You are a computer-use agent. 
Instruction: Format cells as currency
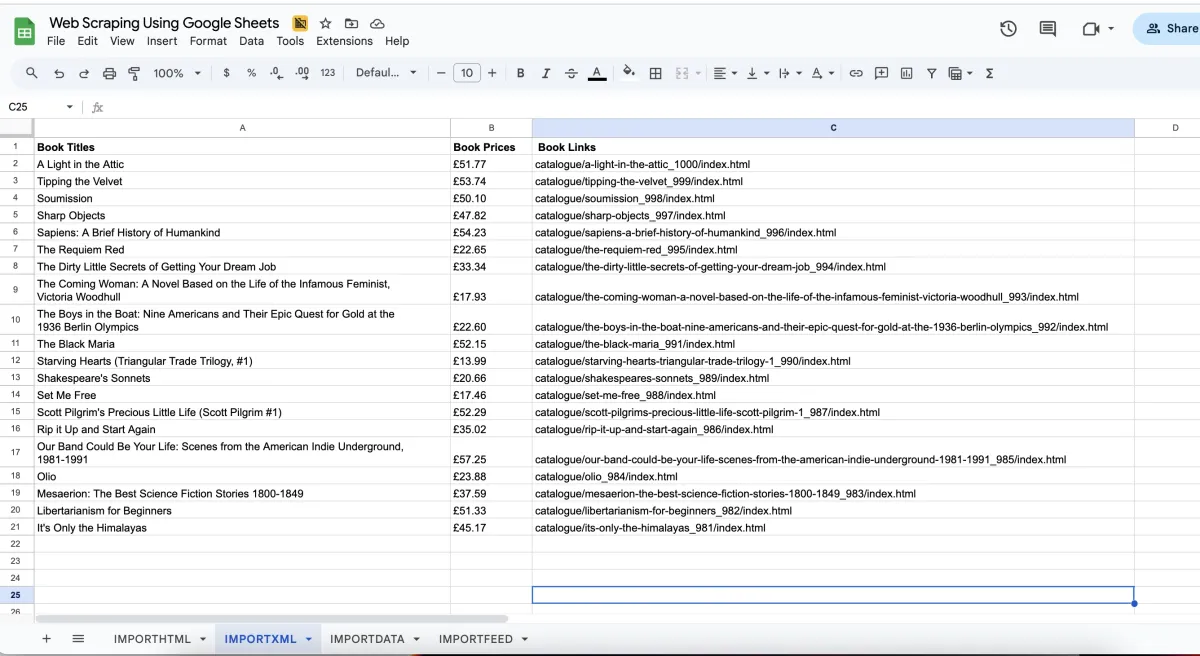pyautogui.click(x=227, y=73)
